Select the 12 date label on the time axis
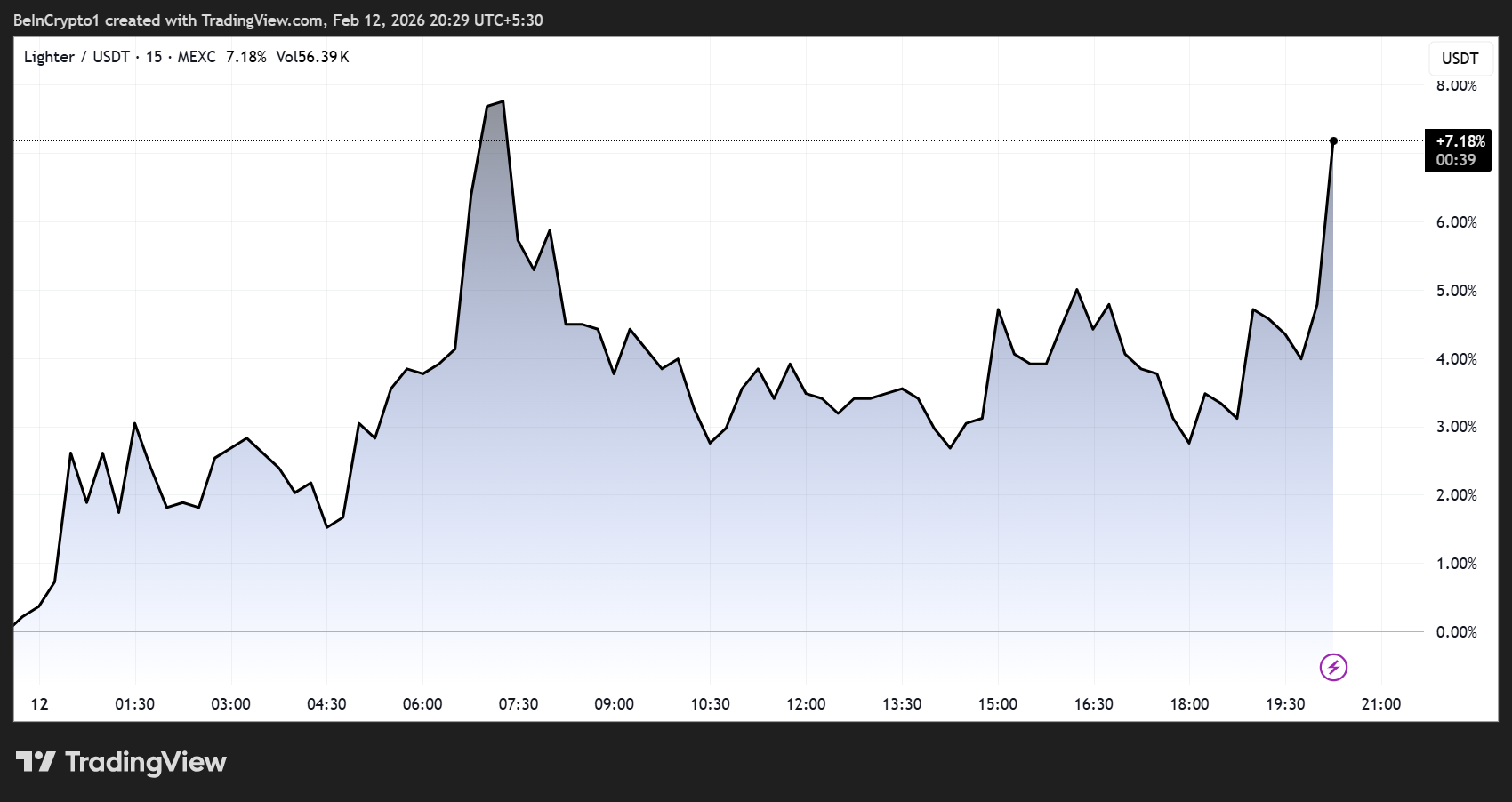 (39, 703)
